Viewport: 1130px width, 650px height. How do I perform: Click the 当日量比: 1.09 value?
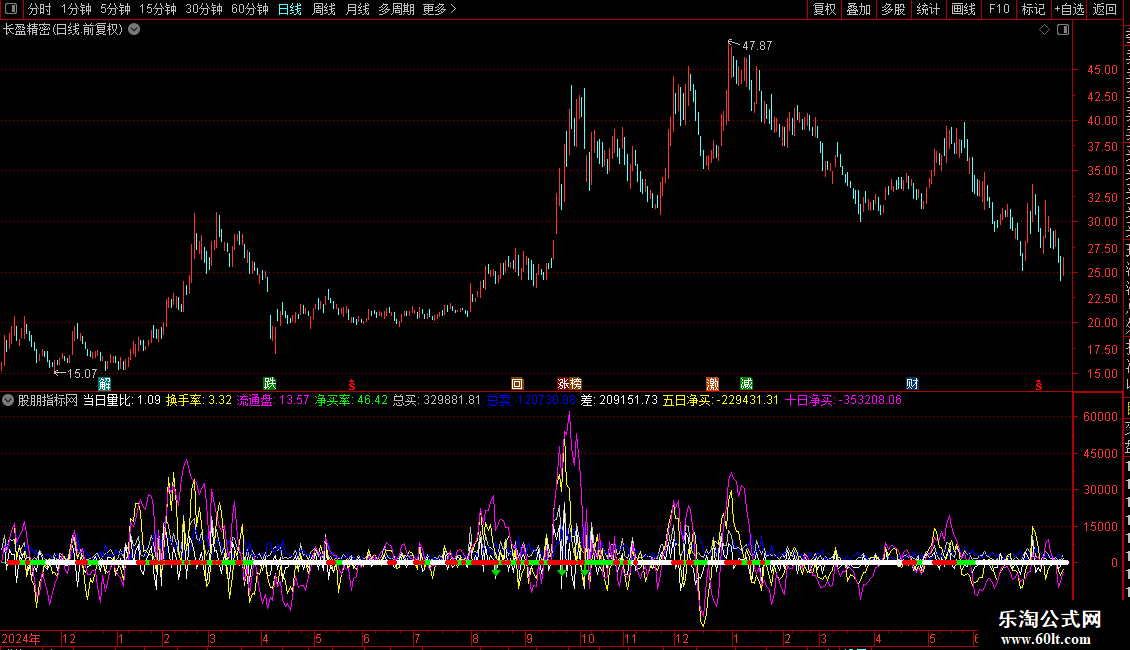(122, 400)
